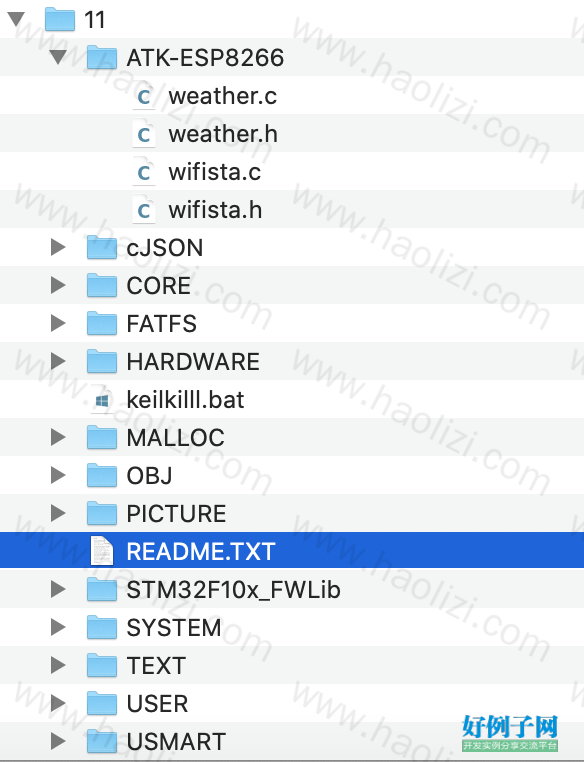Click the FATFS folder icon
The width and height of the screenshot is (584, 762).
102,323
